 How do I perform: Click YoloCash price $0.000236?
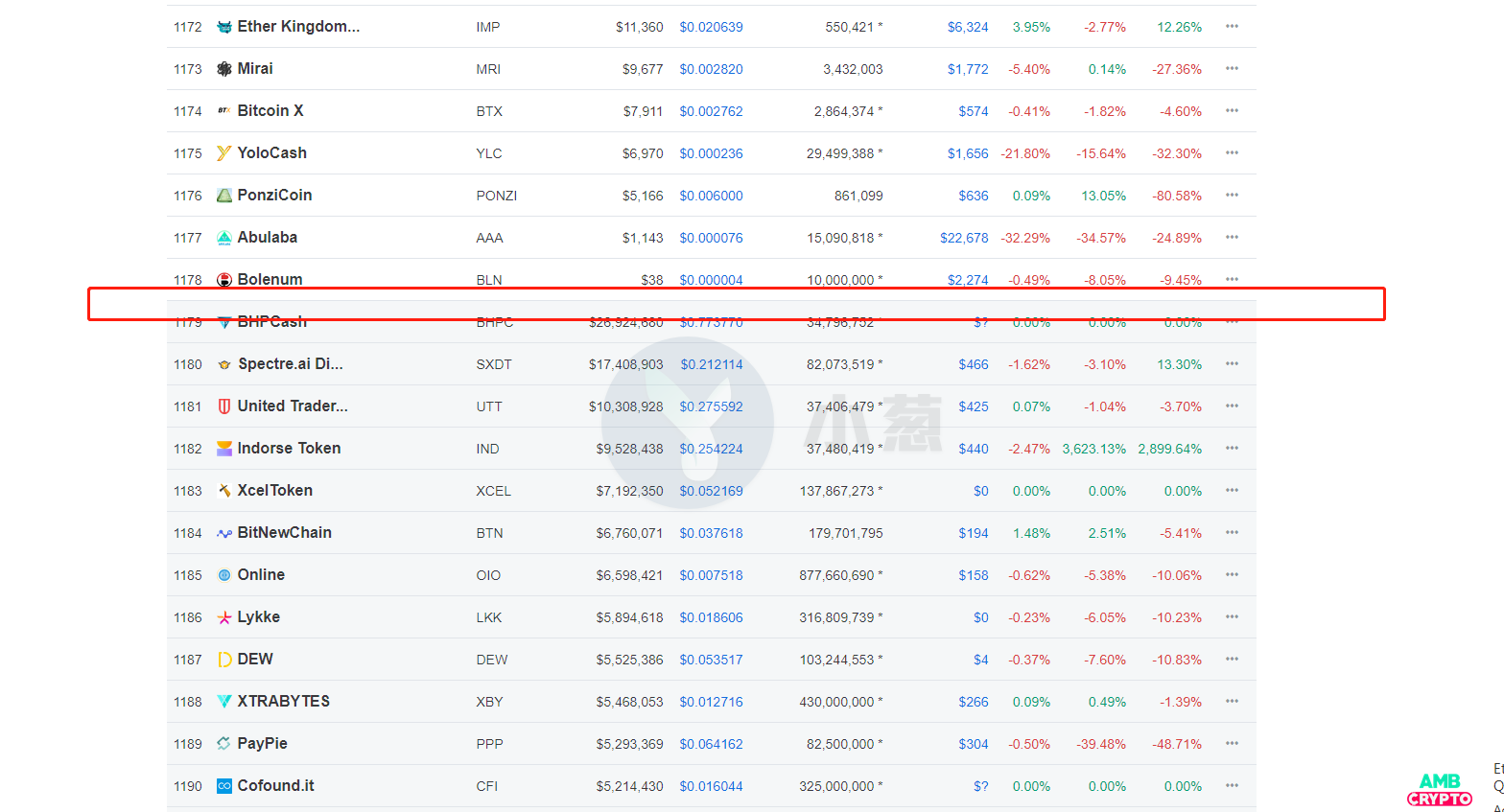[x=711, y=153]
